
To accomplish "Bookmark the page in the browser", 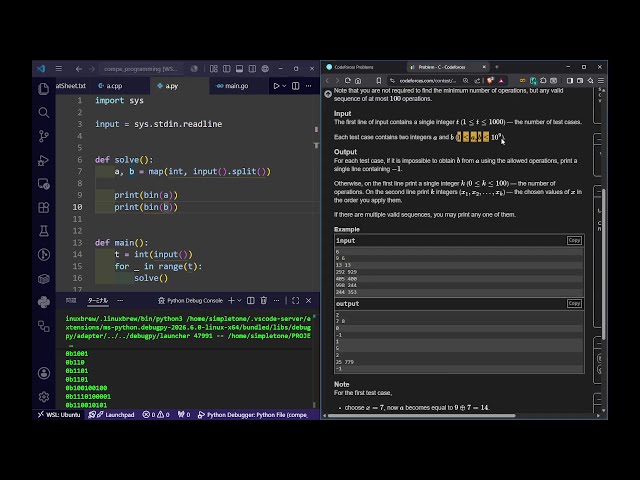I will (379, 81).
